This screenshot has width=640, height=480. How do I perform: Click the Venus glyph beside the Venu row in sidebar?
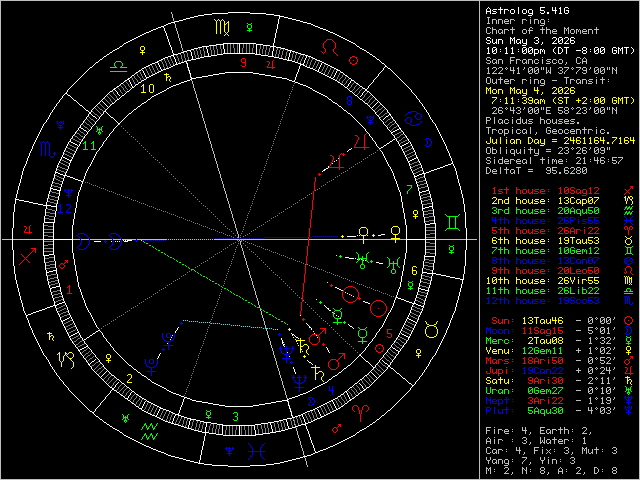pos(629,351)
